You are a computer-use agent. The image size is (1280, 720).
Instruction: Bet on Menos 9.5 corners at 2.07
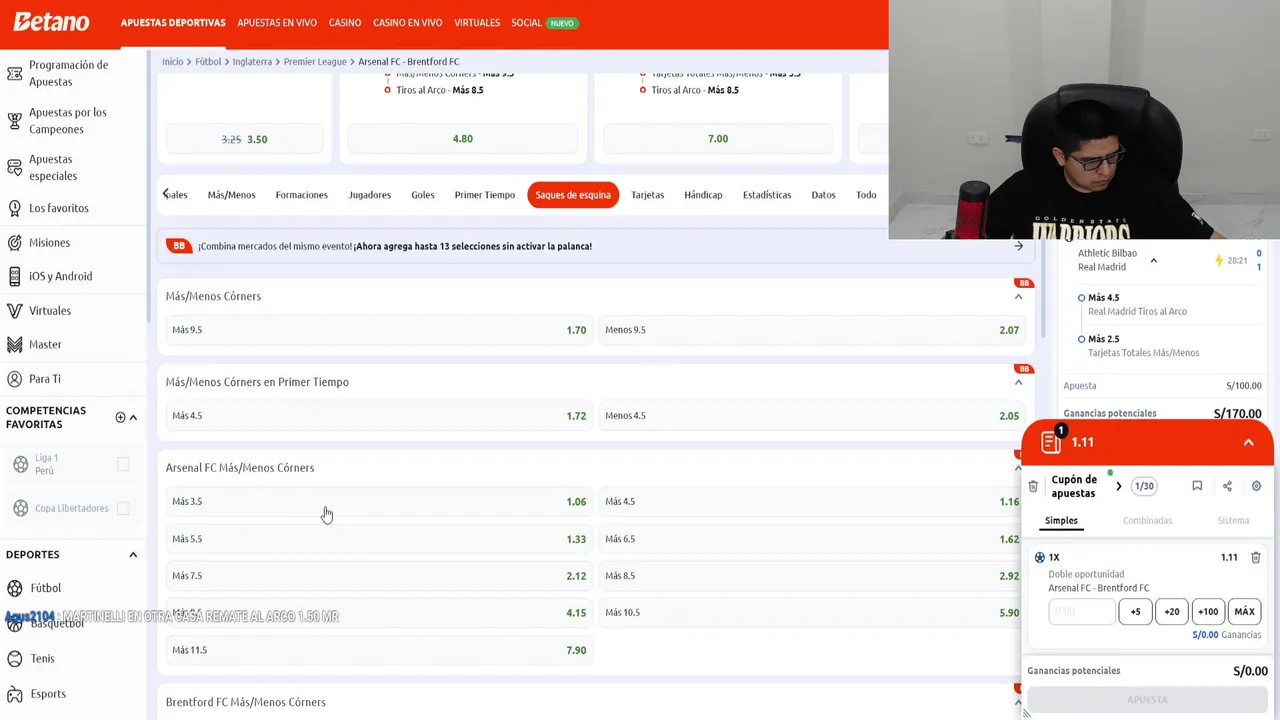click(812, 330)
